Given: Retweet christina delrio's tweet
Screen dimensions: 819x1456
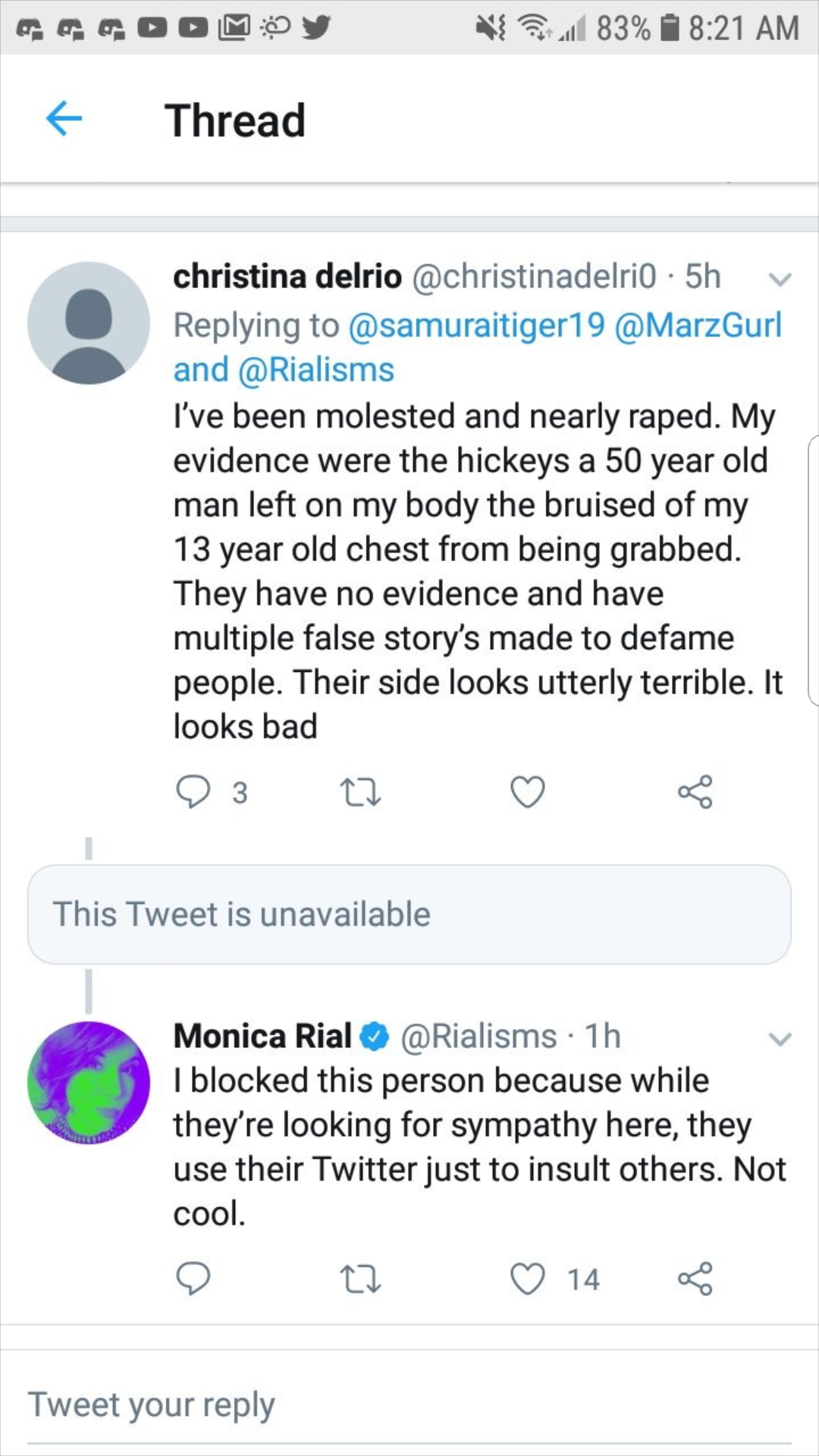Looking at the screenshot, I should click(360, 792).
